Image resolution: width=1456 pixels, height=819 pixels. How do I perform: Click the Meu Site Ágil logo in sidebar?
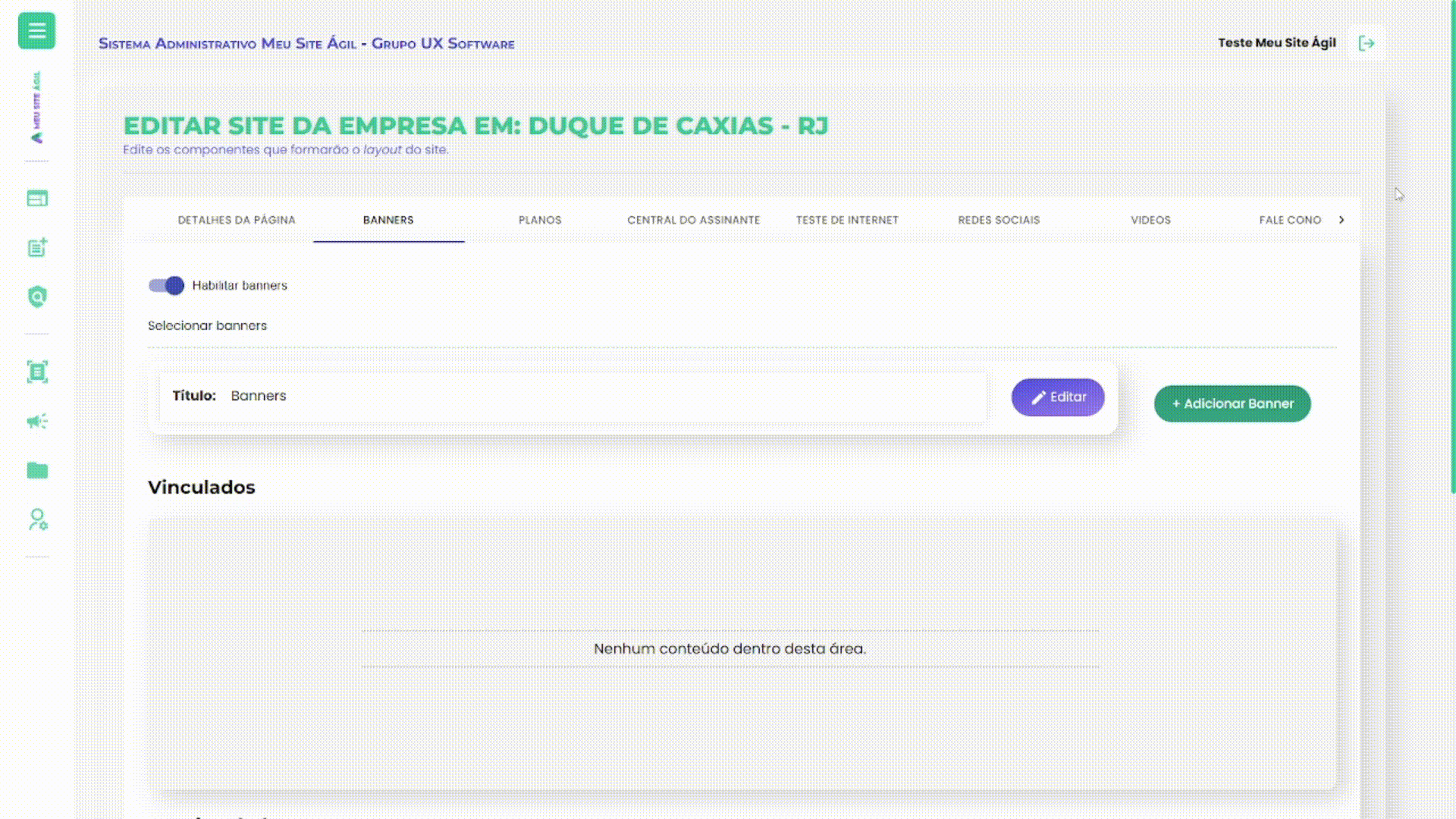click(36, 106)
